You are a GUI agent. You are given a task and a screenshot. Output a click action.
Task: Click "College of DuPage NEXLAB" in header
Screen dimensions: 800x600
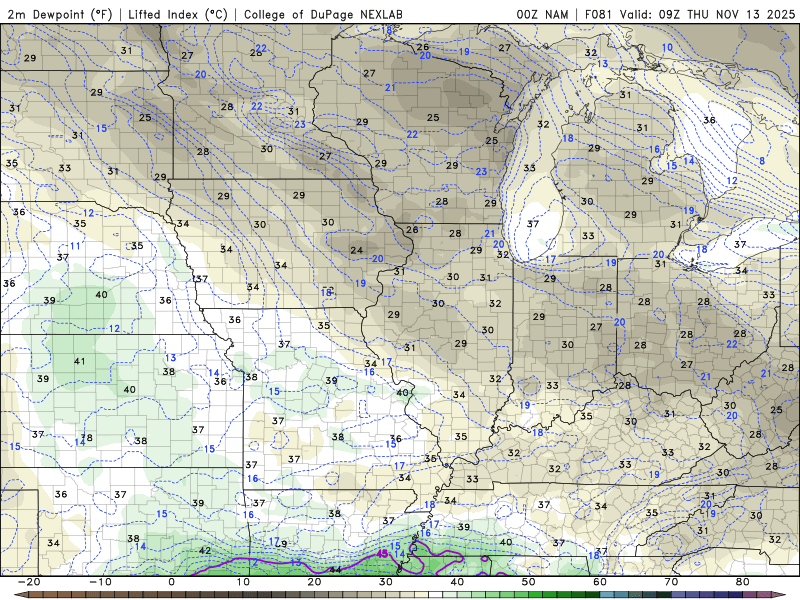click(323, 14)
